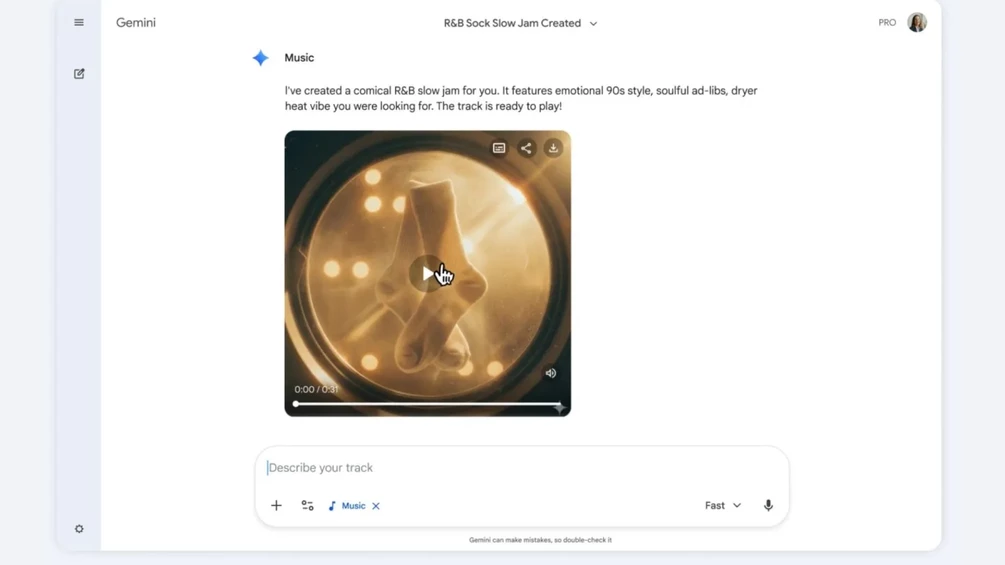The image size is (1005, 565).
Task: Remove the Music chip with X
Action: pyautogui.click(x=376, y=506)
